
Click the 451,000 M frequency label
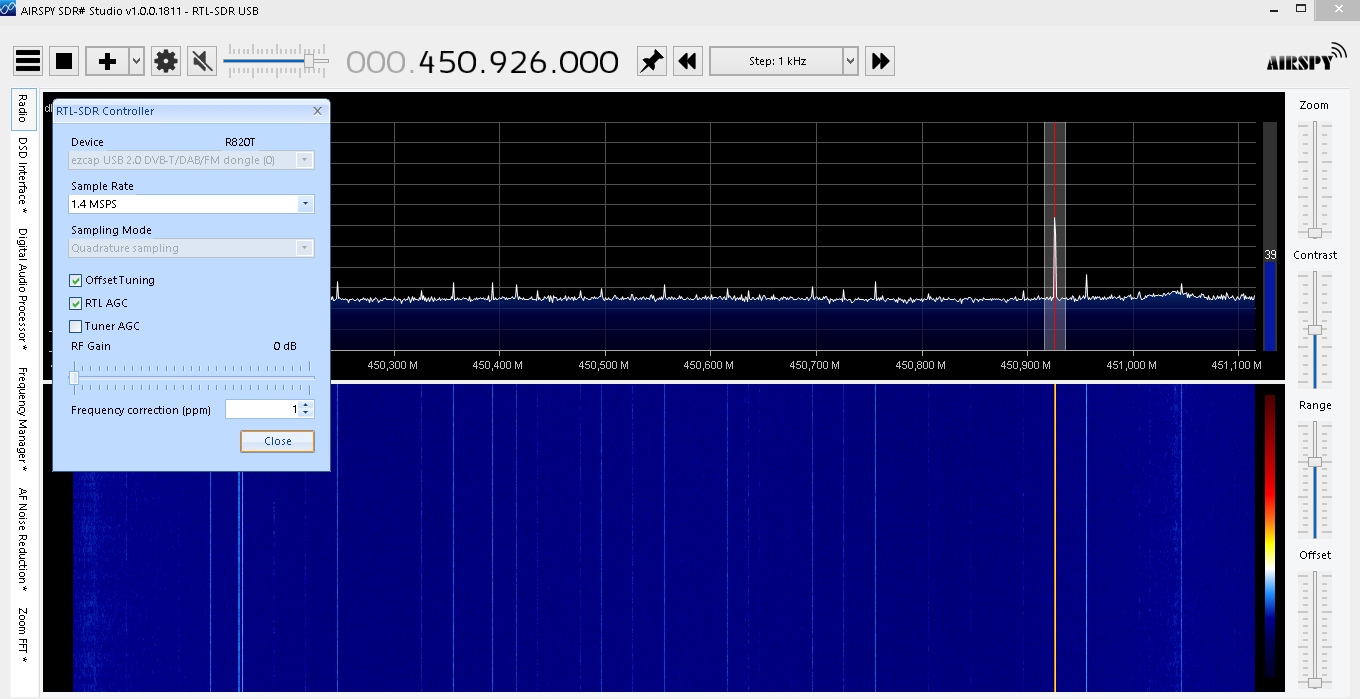click(x=1132, y=365)
